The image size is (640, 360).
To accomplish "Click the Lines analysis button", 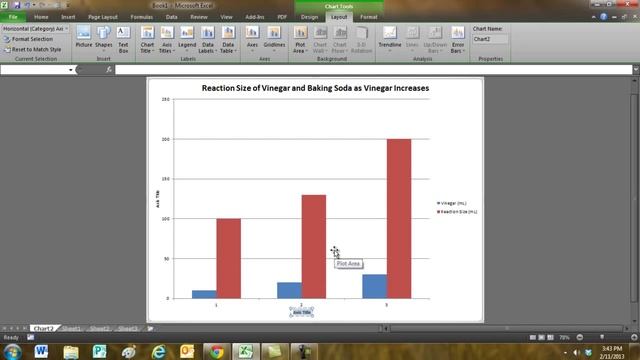I will (x=412, y=38).
